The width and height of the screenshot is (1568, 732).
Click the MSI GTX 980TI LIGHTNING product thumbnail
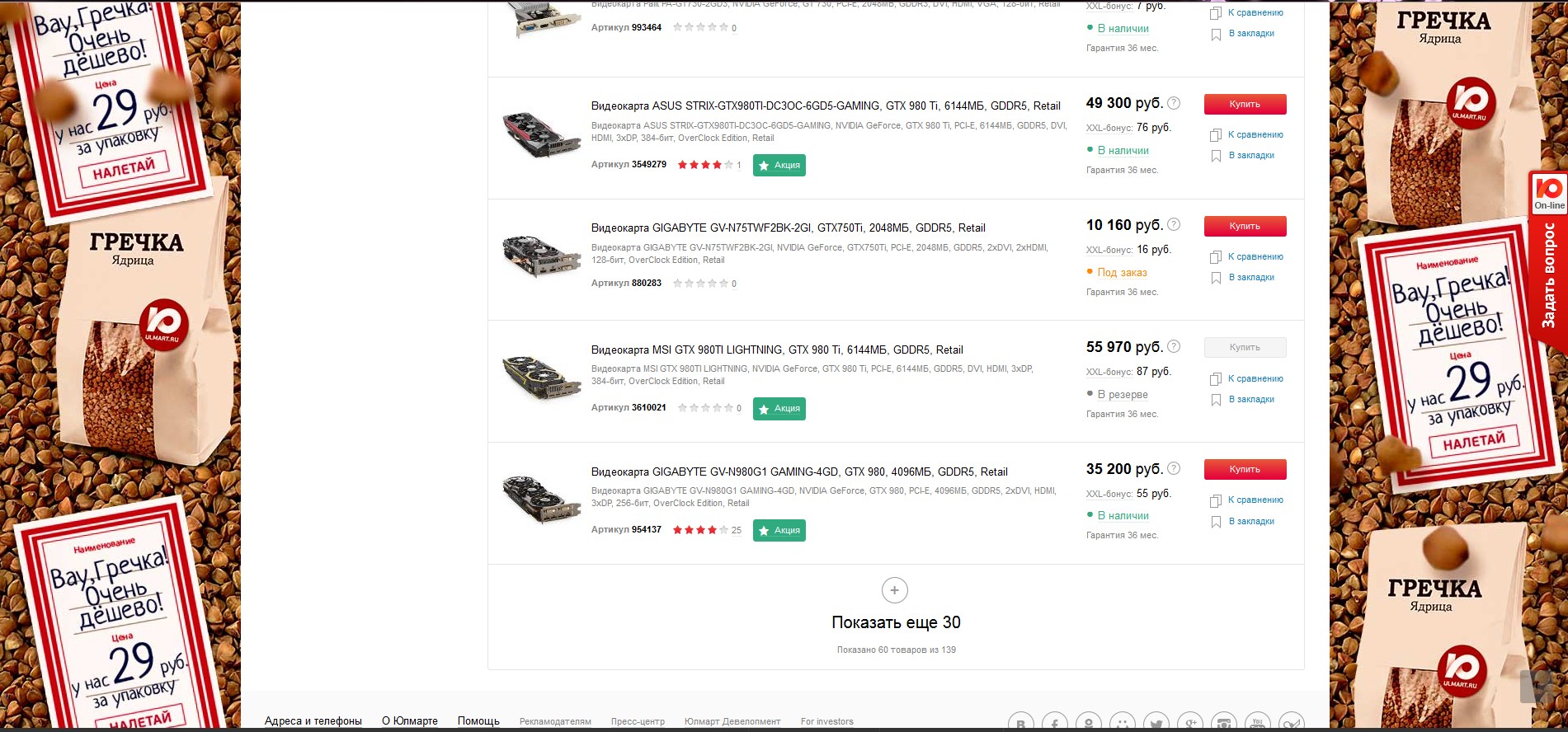(540, 378)
